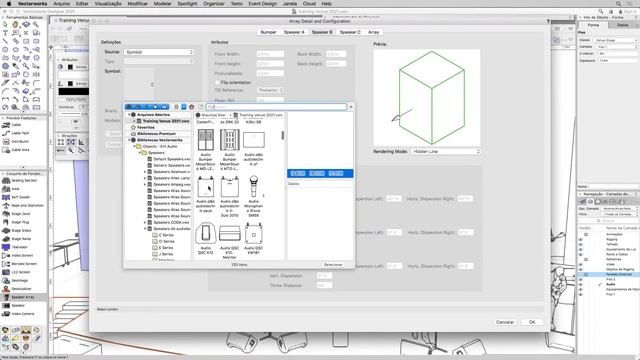Click the Spotlight search icon in menu bar

coord(618,3)
